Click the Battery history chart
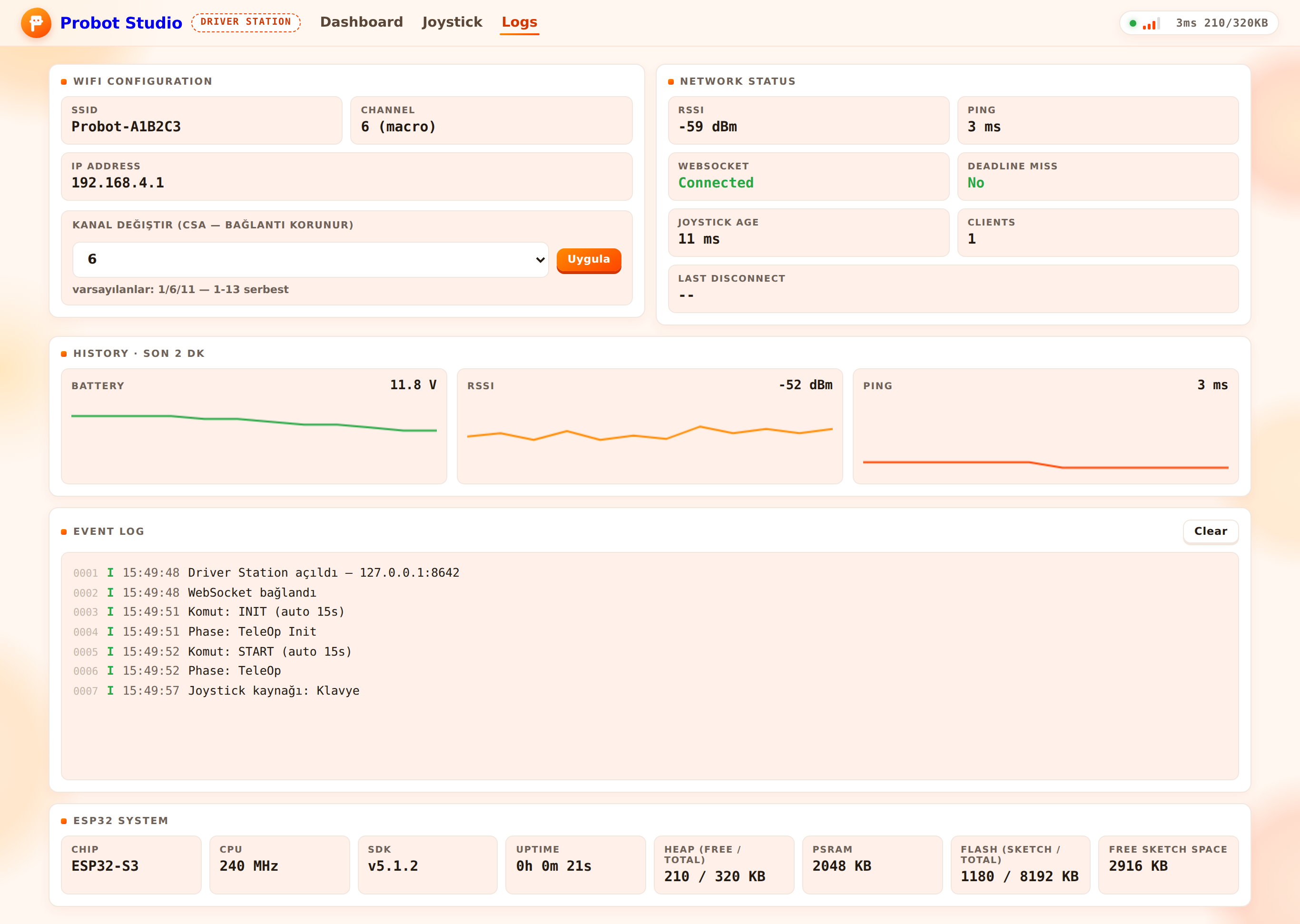 coord(254,426)
